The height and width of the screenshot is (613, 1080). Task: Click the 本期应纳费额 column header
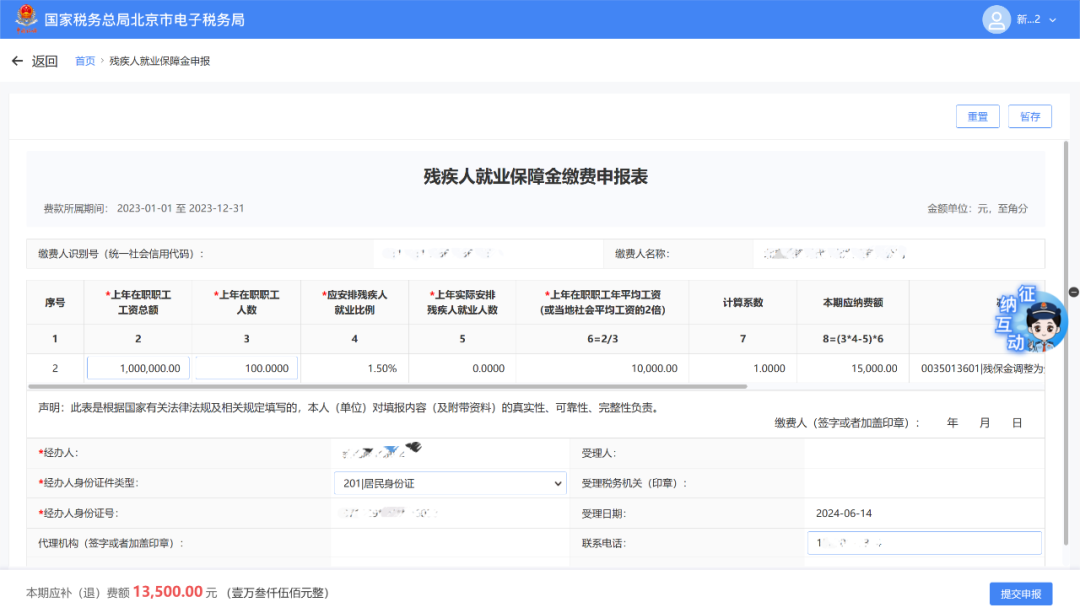click(853, 302)
